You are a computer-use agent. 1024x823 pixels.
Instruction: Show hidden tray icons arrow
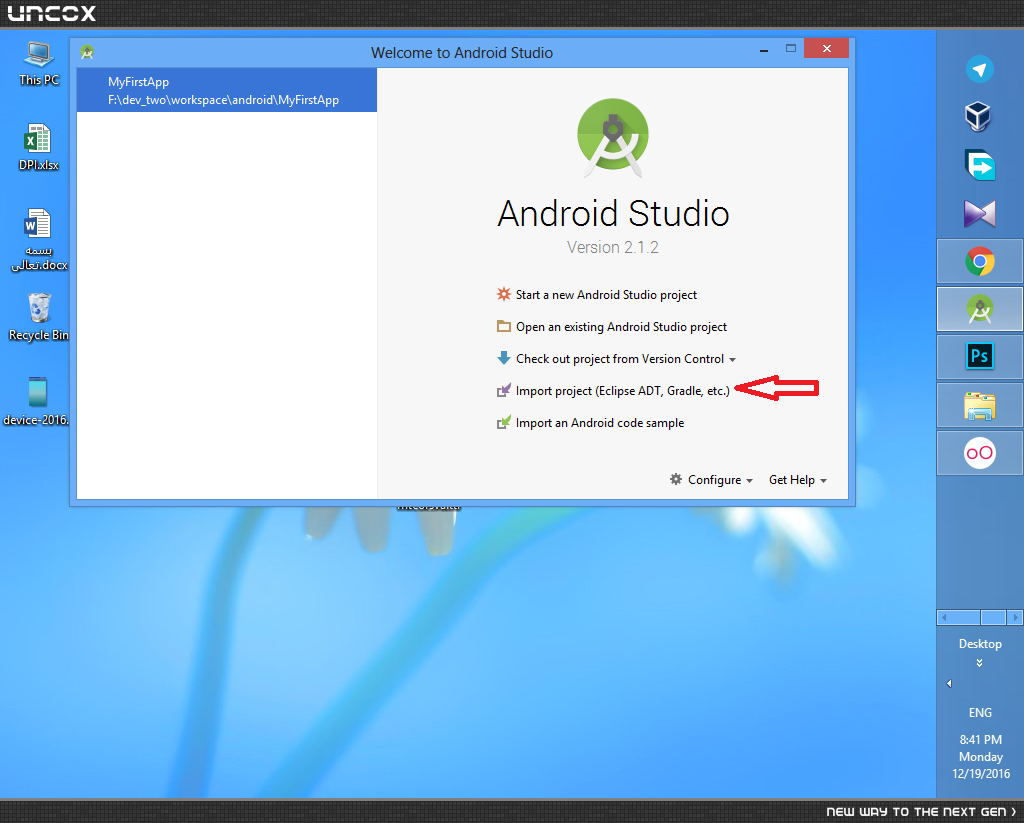coord(949,683)
